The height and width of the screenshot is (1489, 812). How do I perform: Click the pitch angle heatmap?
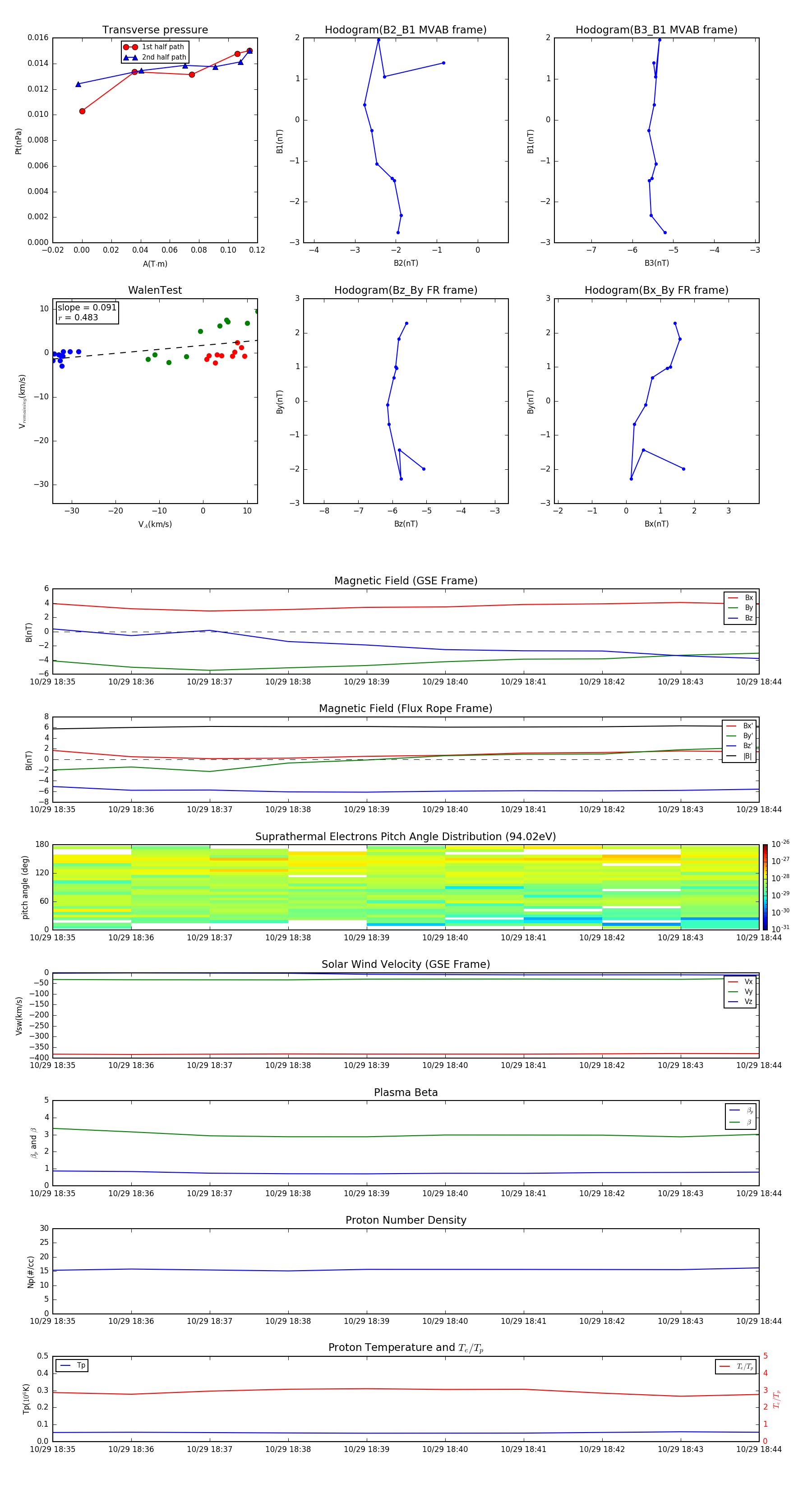click(406, 887)
